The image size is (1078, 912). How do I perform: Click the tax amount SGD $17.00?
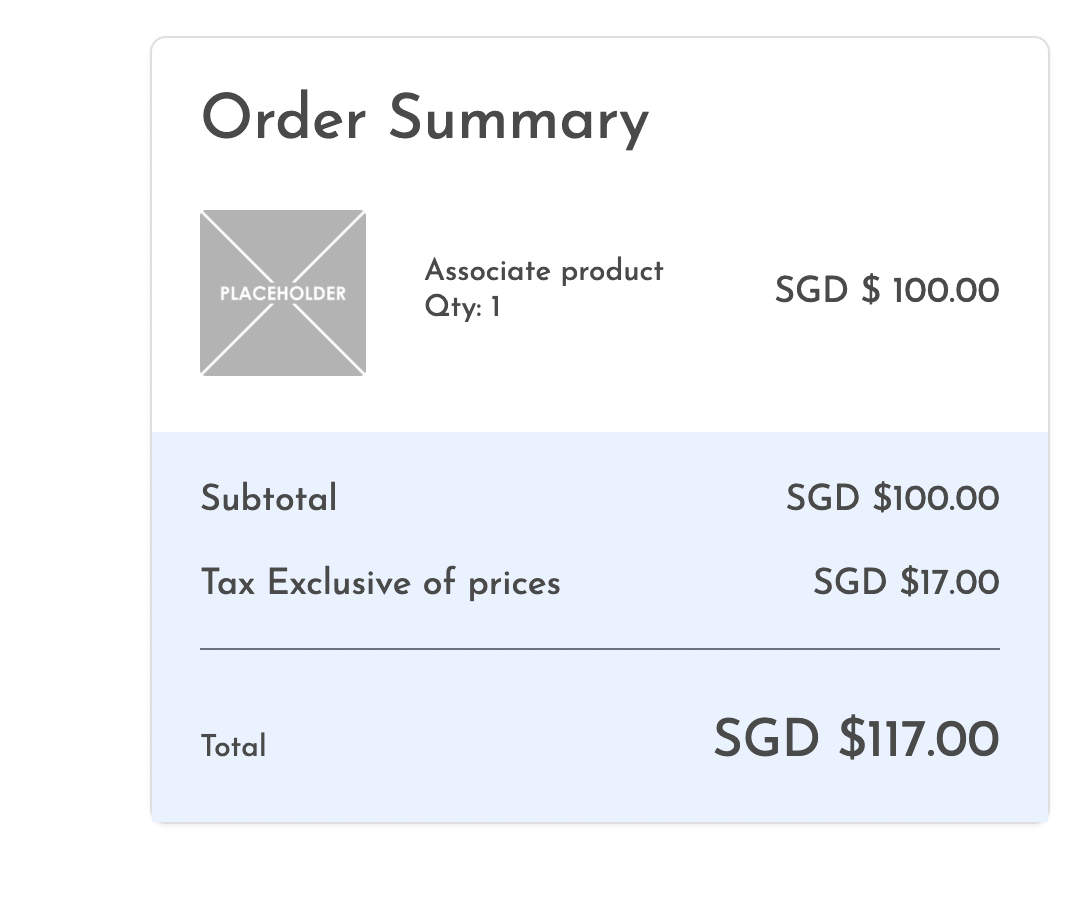tap(906, 582)
